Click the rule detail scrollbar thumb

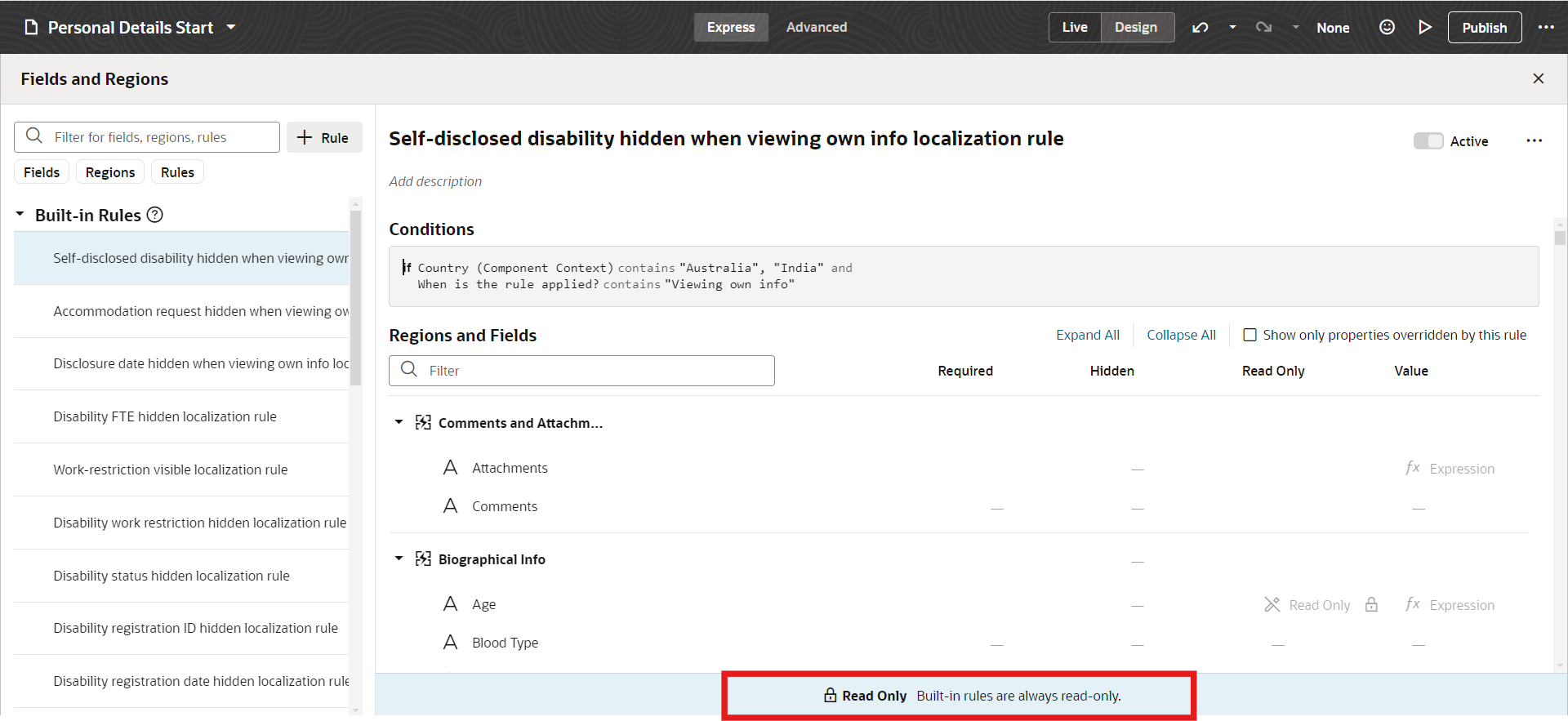tap(1560, 238)
